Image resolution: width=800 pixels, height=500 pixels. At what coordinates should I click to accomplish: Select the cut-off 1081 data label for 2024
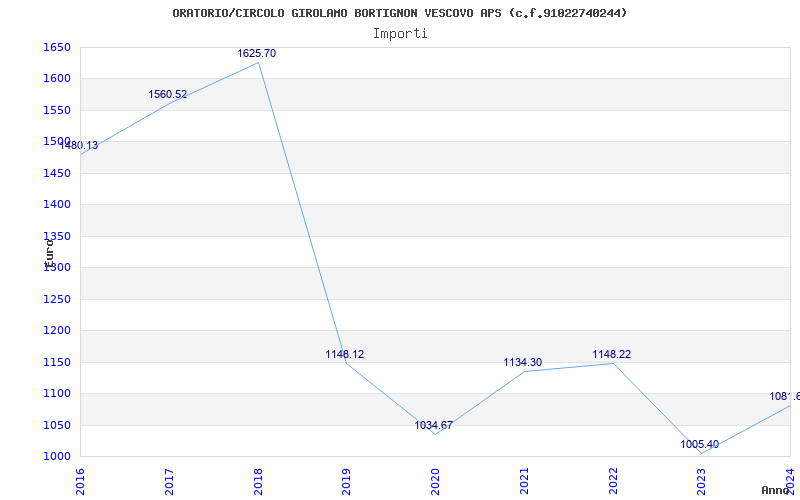785,396
